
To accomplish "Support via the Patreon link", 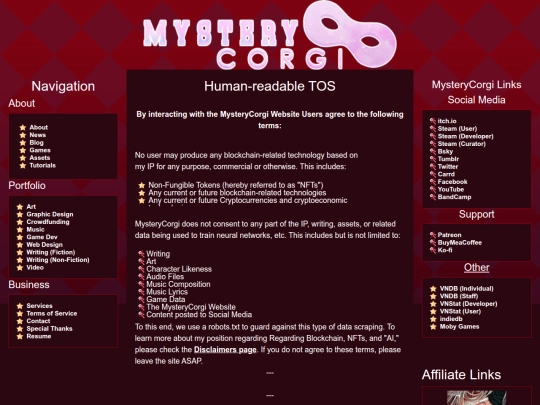I will [x=449, y=235].
